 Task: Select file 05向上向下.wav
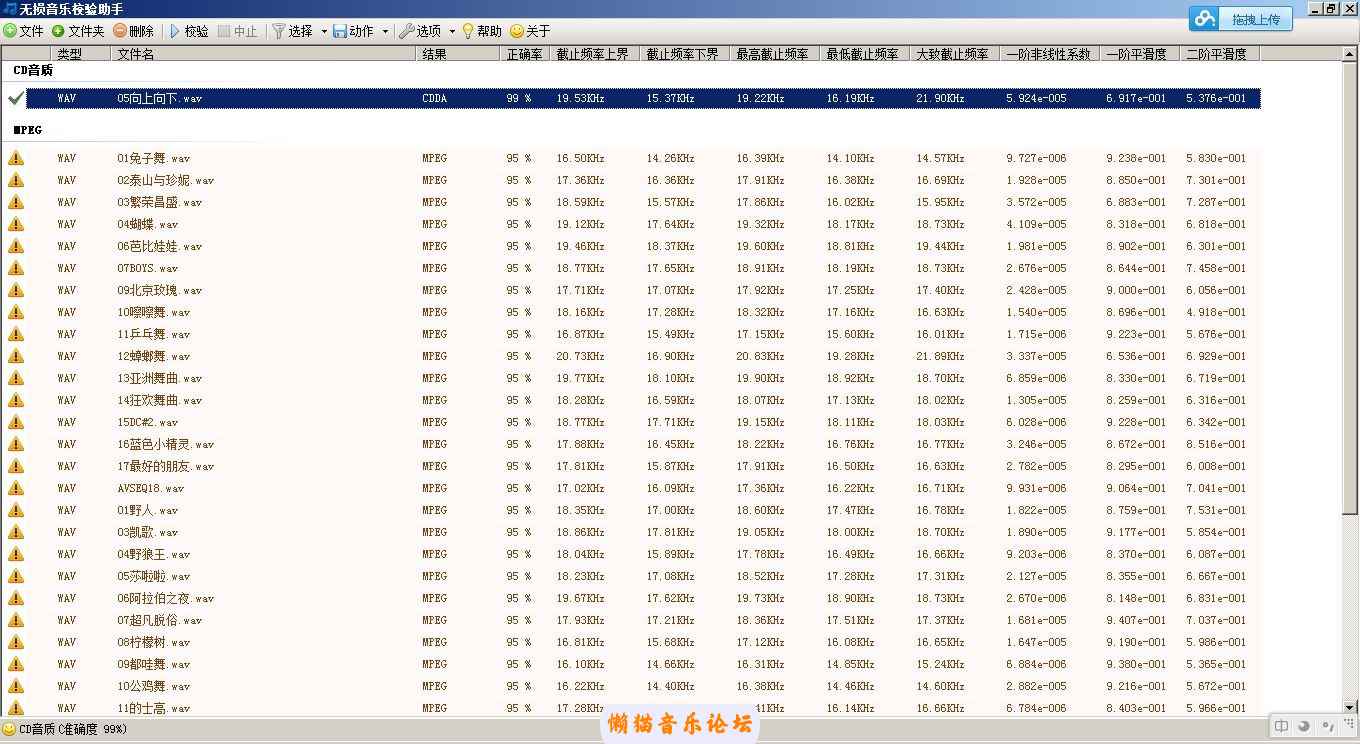[159, 98]
